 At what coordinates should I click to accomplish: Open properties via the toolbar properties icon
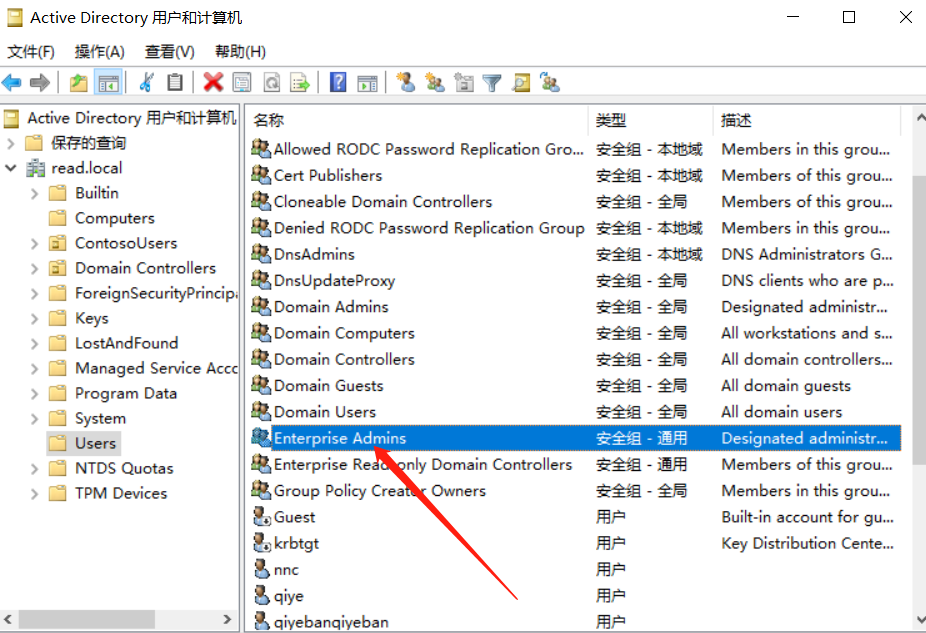242,83
